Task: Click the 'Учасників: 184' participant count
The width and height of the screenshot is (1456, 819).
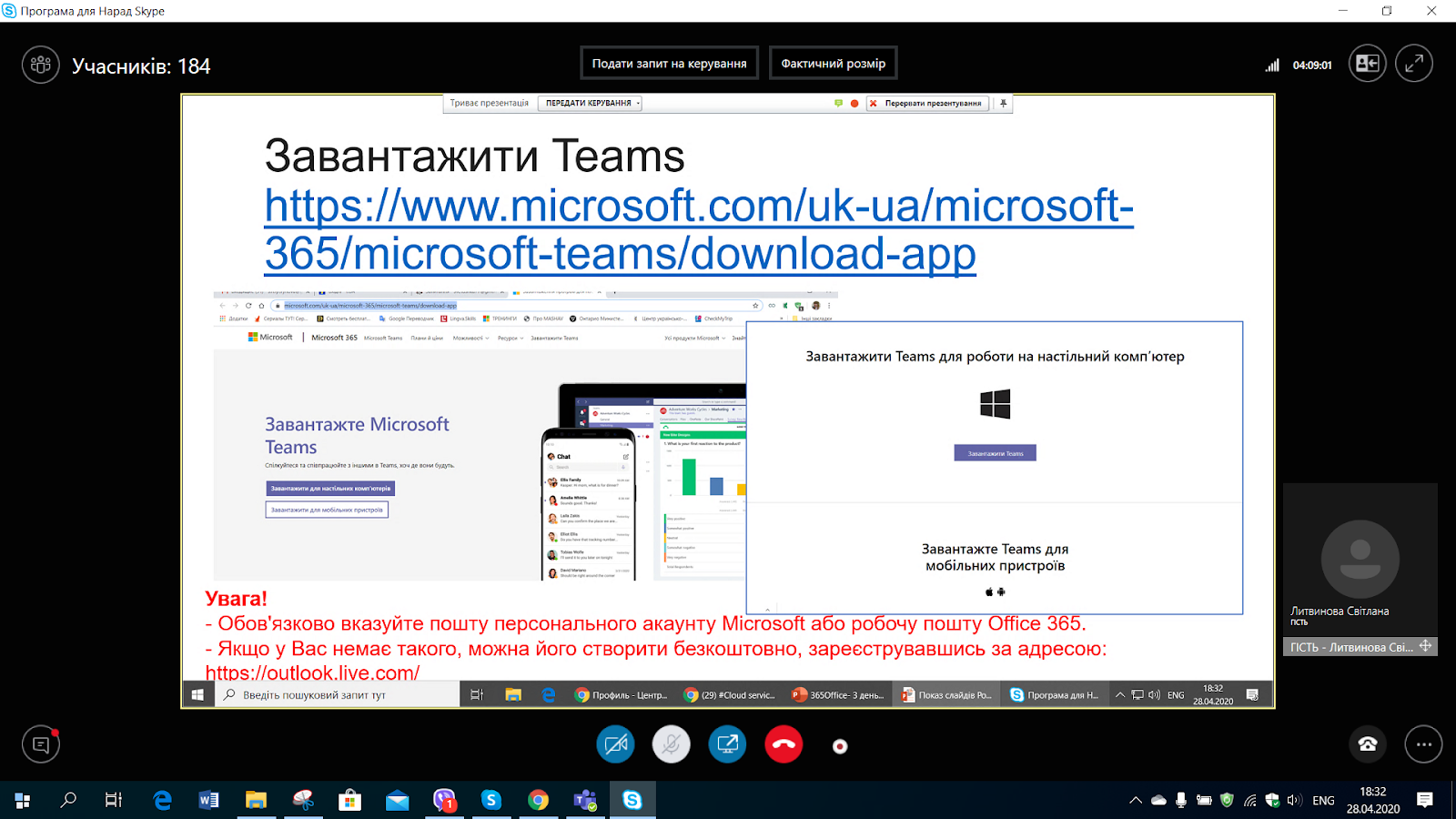Action: [141, 66]
